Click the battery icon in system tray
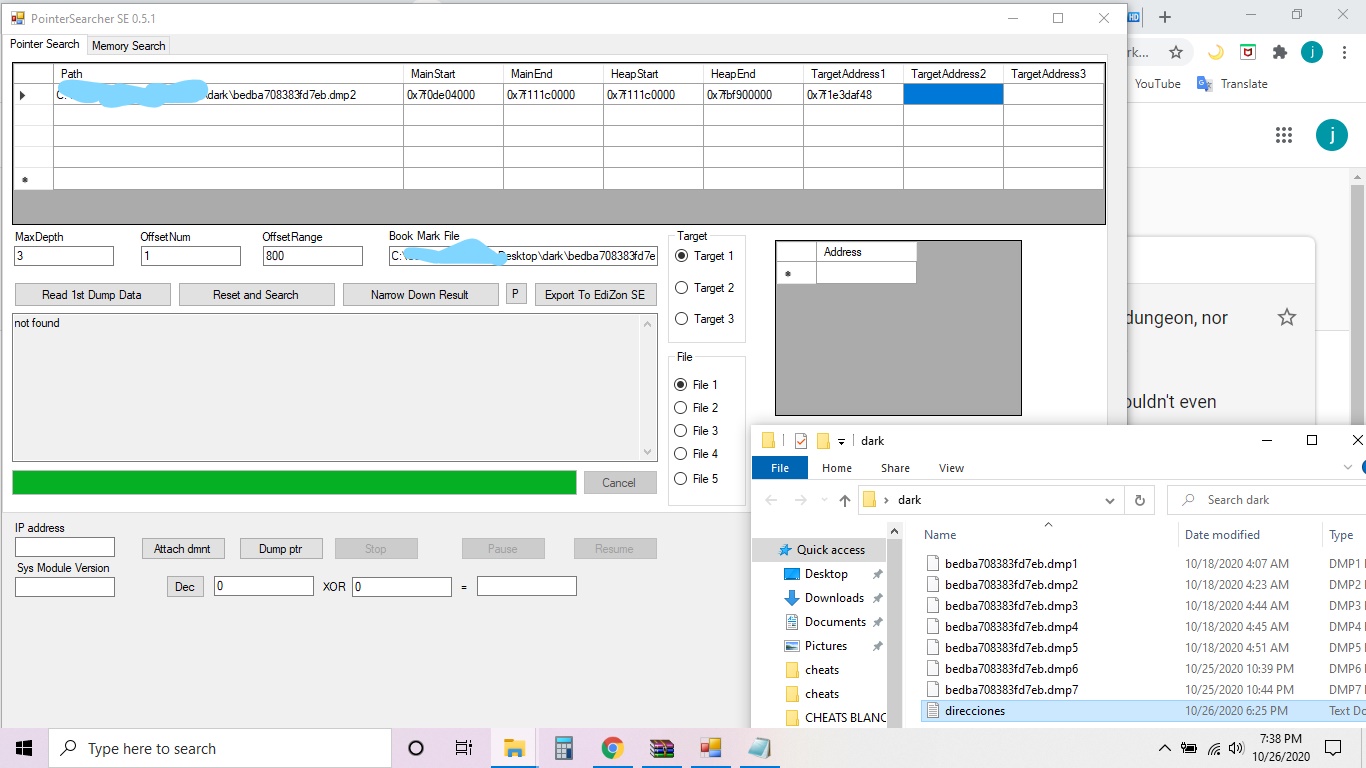This screenshot has width=1366, height=768. click(1190, 748)
